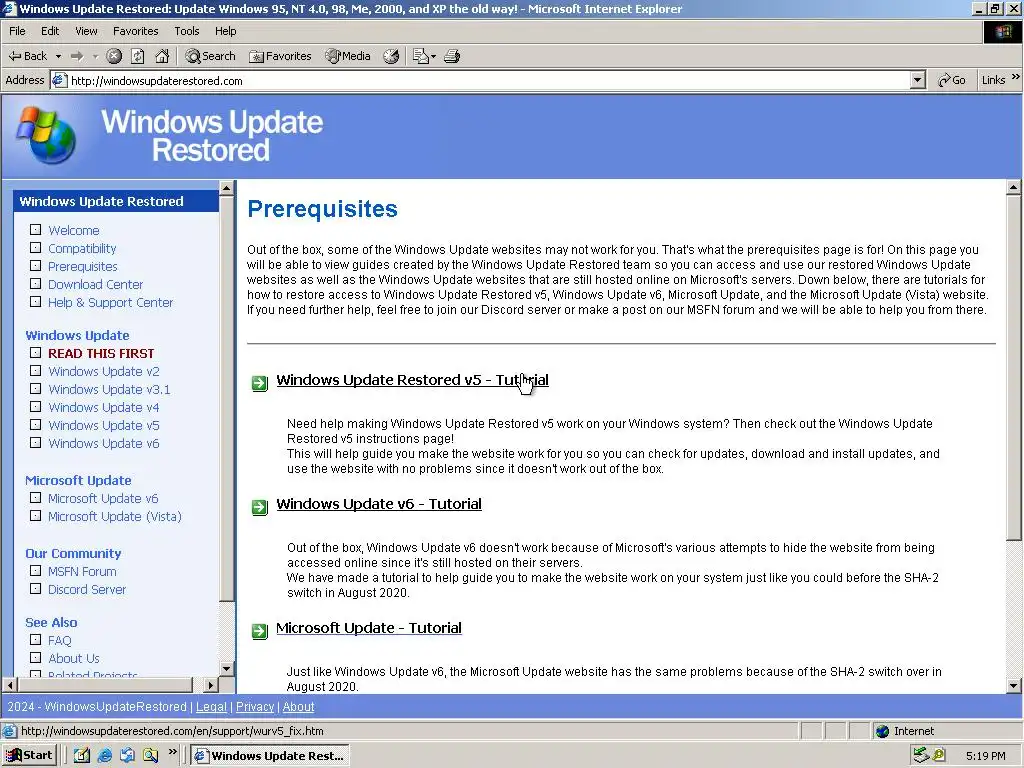Viewport: 1024px width, 768px height.
Task: Click main page scrollbar down arrow
Action: pyautogui.click(x=1014, y=686)
